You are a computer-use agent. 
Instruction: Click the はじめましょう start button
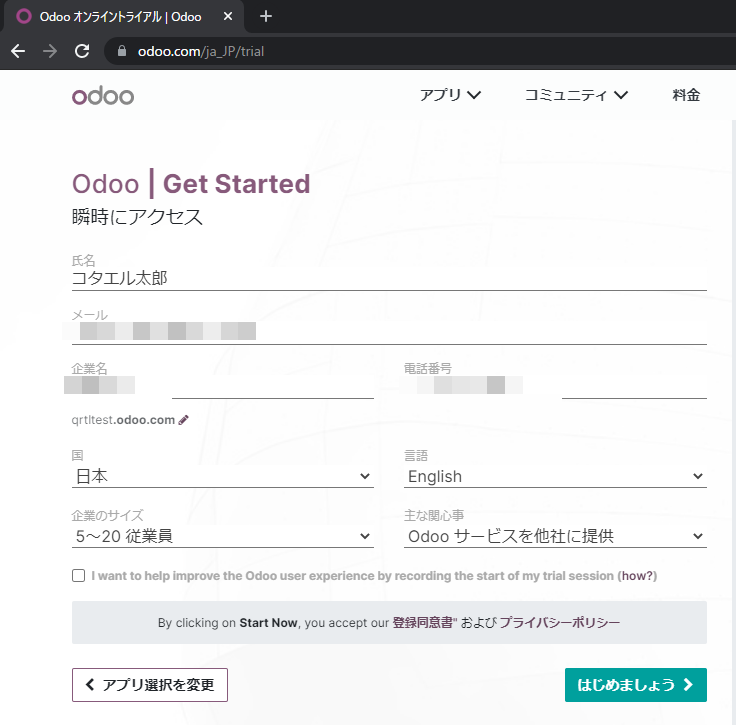(636, 685)
